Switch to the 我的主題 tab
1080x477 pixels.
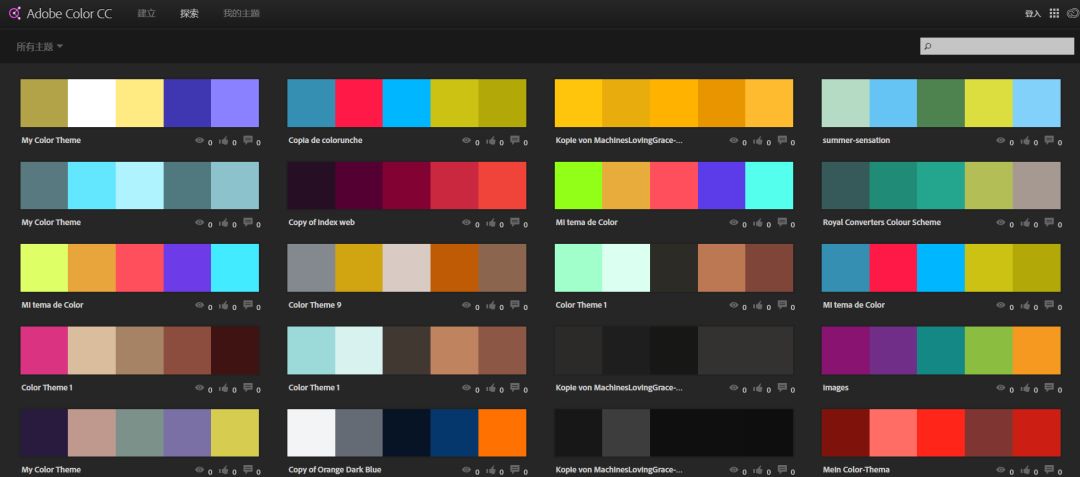pos(241,14)
